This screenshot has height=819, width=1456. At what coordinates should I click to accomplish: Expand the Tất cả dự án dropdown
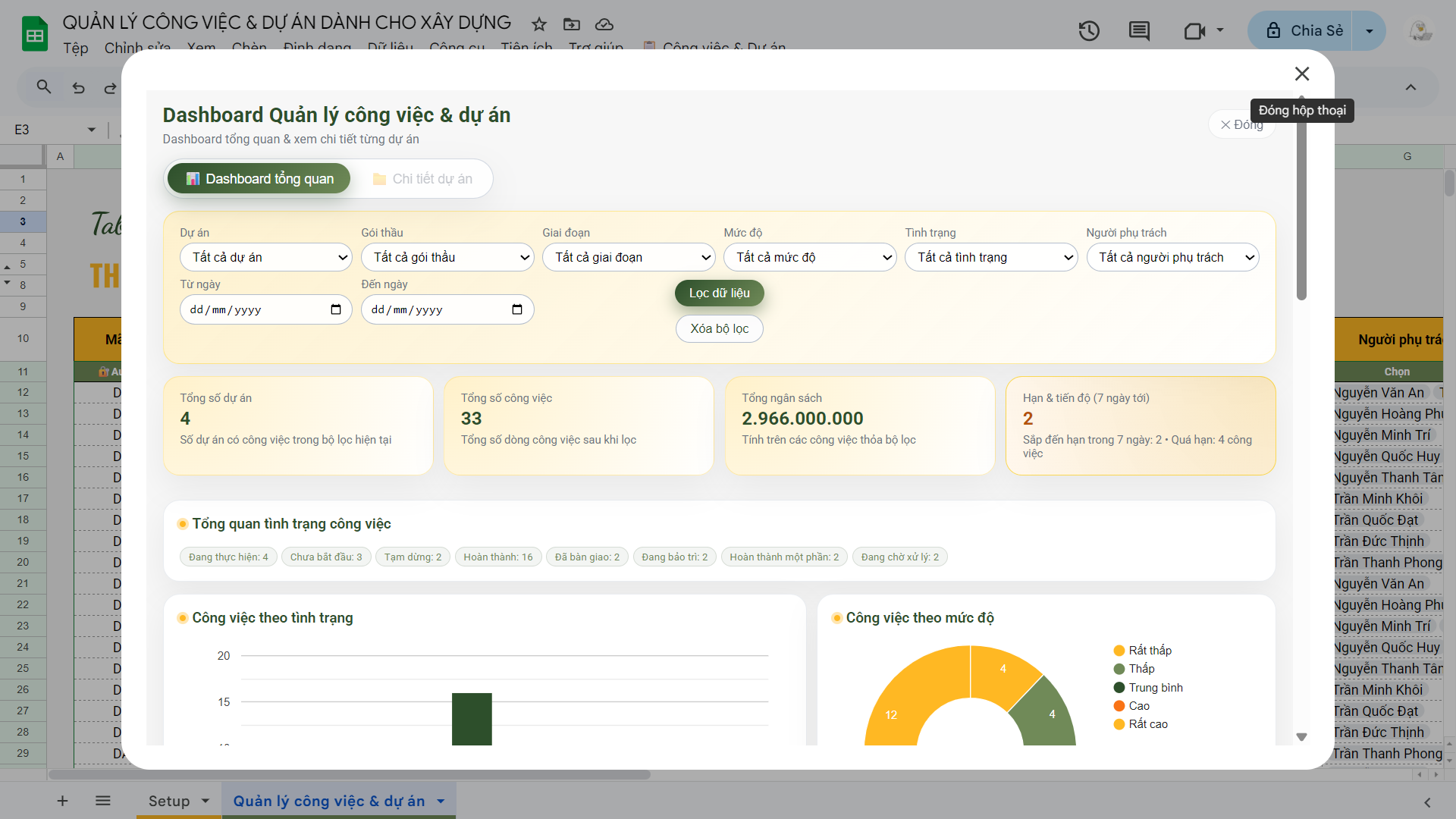[x=266, y=257]
